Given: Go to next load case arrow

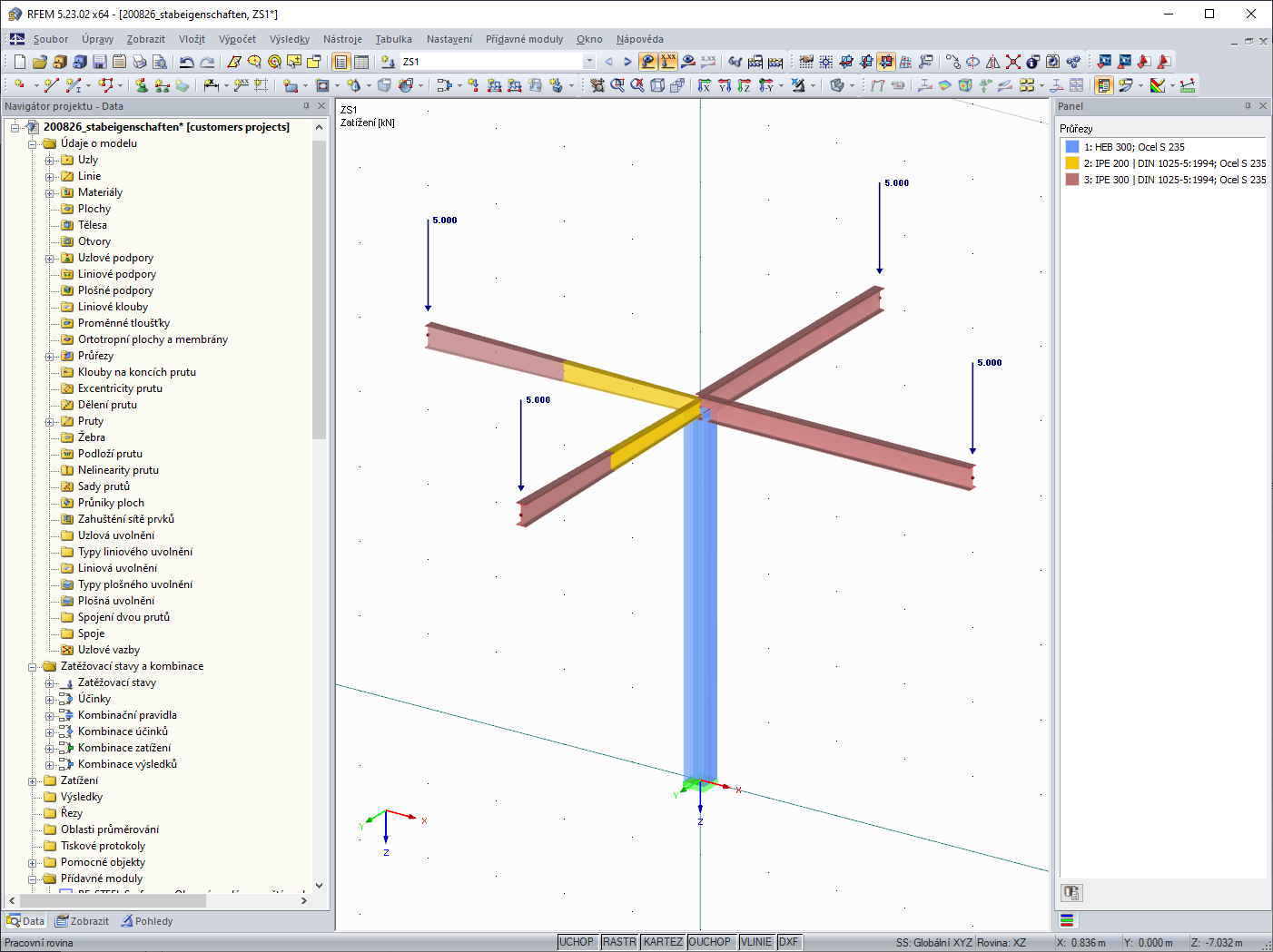Looking at the screenshot, I should [x=627, y=62].
